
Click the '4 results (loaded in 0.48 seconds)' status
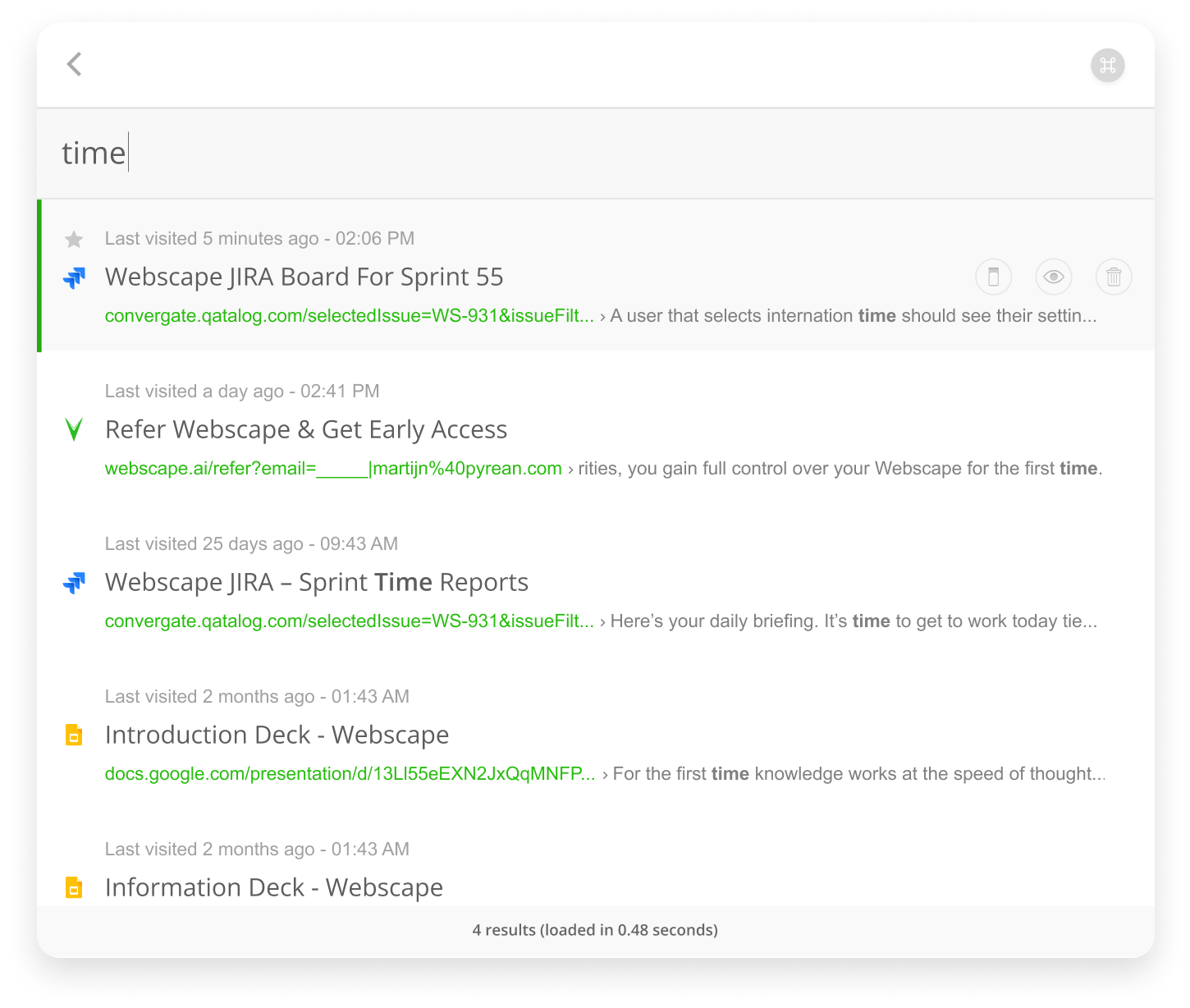(x=595, y=930)
